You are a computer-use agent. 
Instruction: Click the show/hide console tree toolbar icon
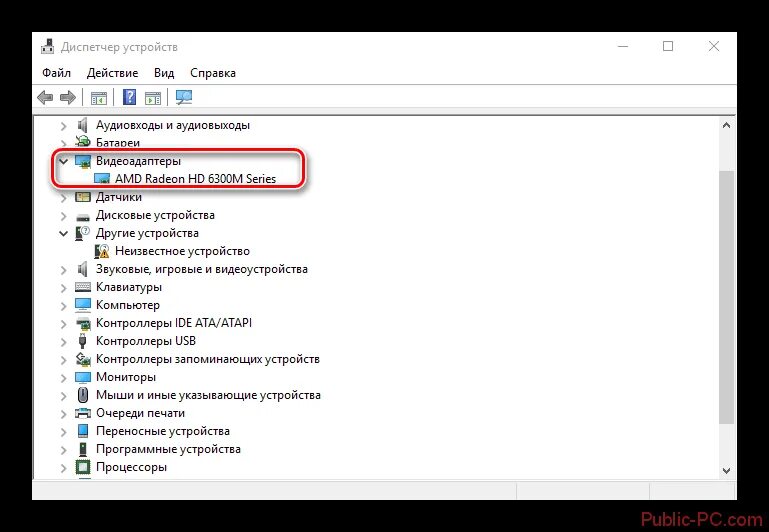[99, 98]
